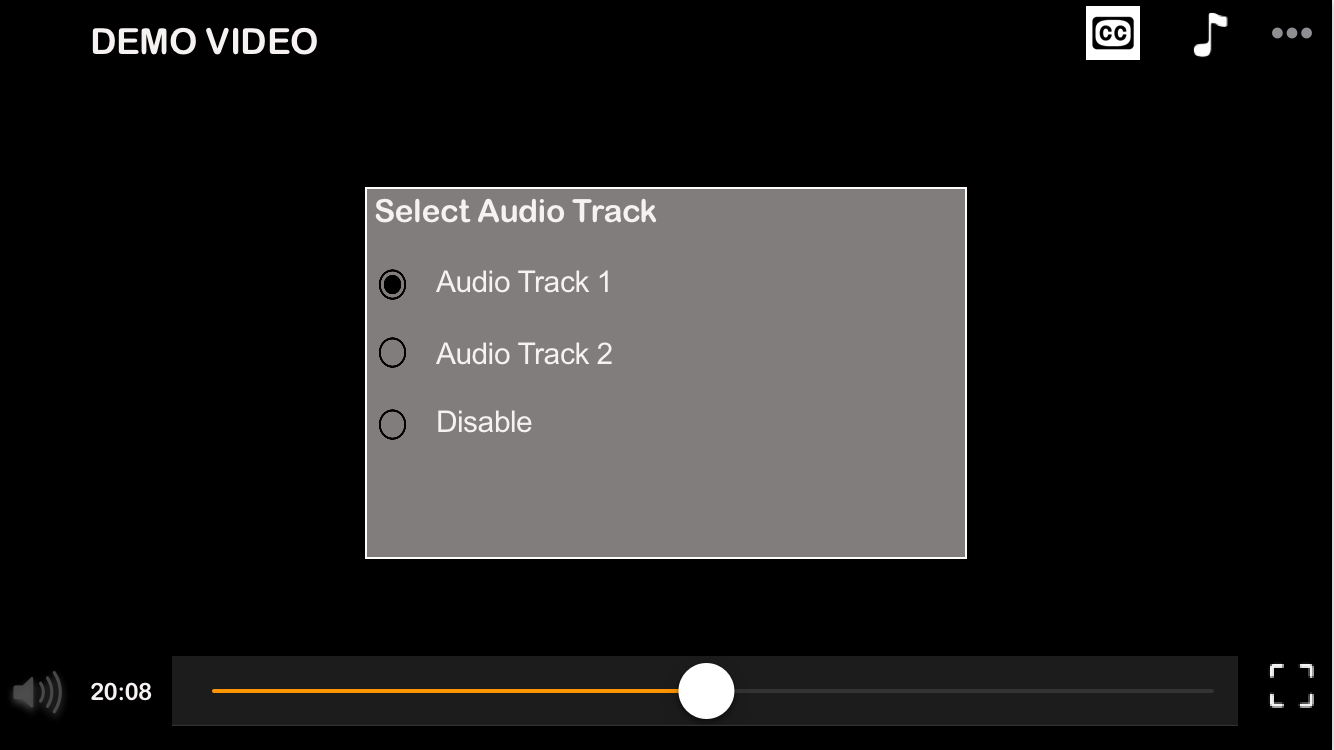Select Audio Track 2
1334x750 pixels.
pos(393,353)
